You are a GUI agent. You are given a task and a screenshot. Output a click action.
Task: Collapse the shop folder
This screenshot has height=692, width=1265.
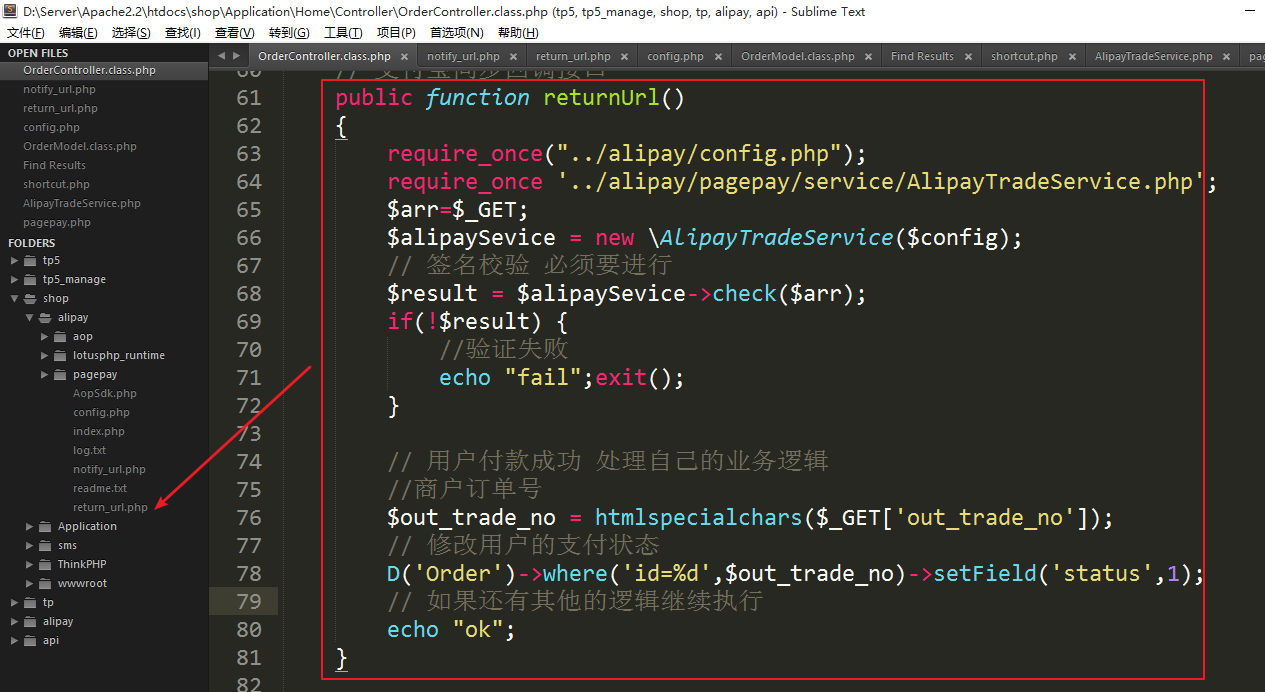point(14,298)
